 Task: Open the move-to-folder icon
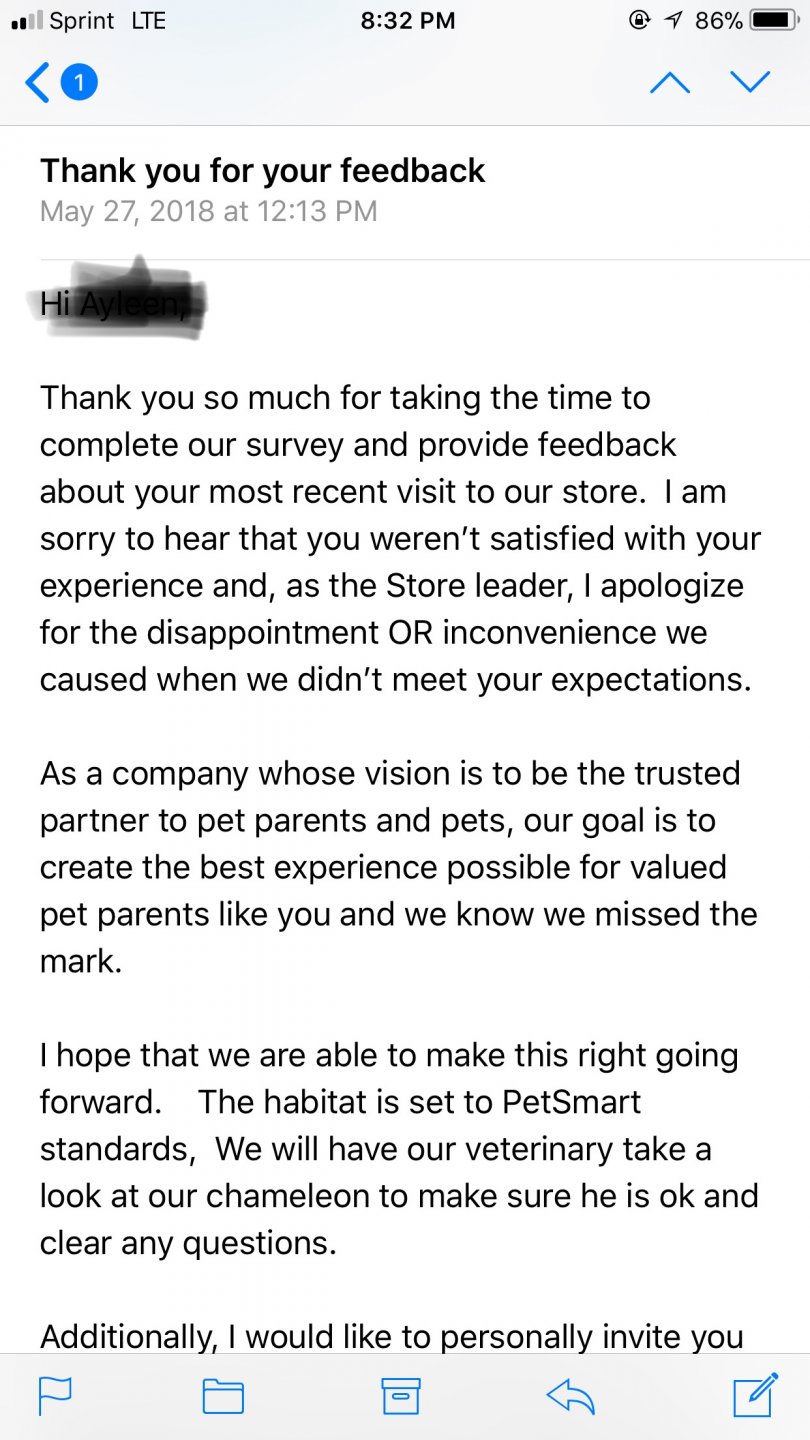[x=223, y=1396]
